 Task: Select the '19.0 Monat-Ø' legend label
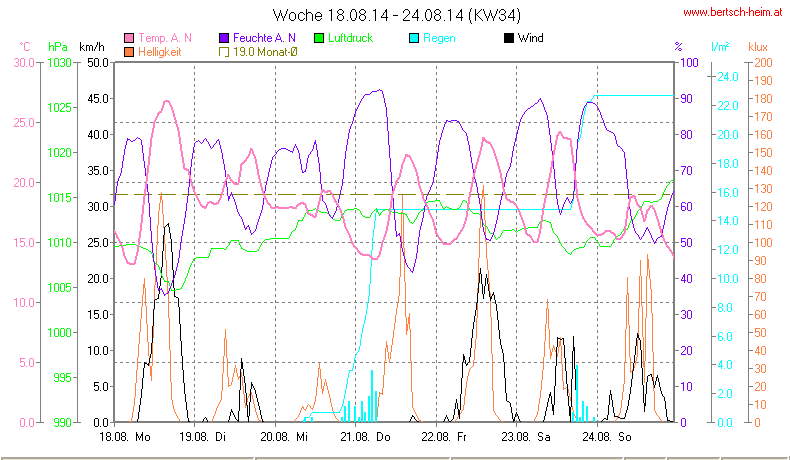(x=265, y=52)
